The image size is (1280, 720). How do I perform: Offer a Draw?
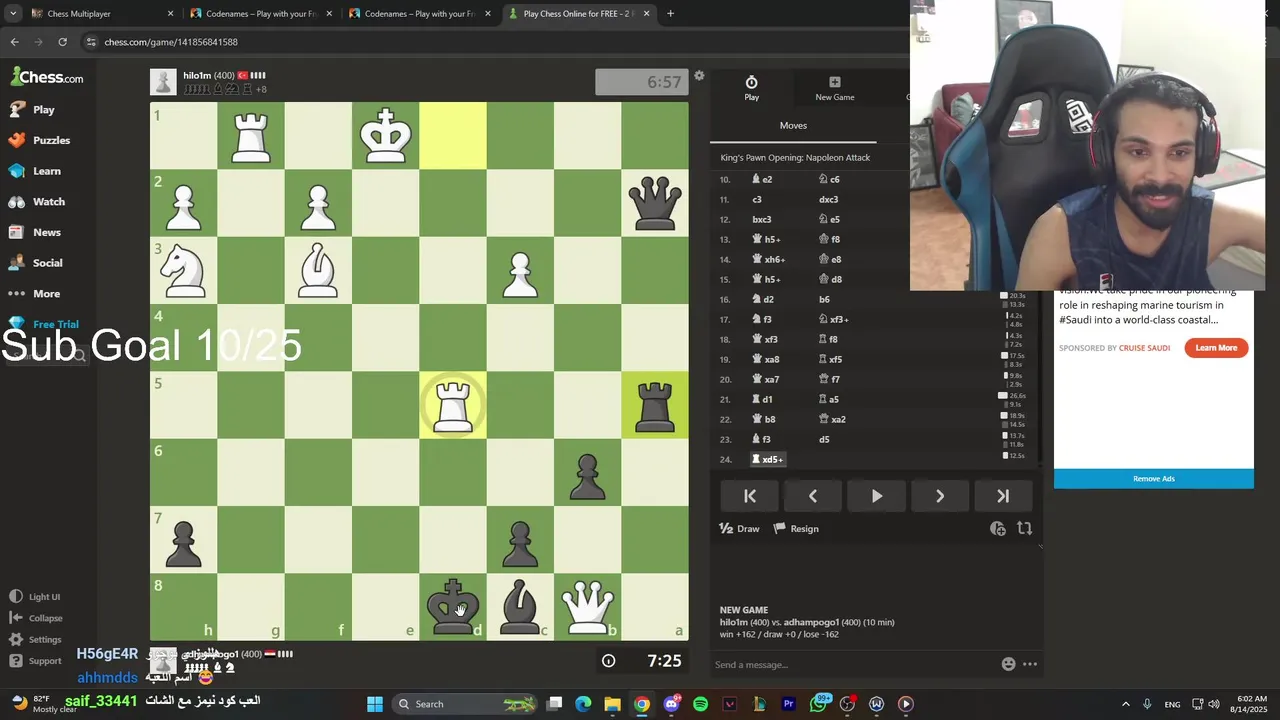[x=740, y=529]
